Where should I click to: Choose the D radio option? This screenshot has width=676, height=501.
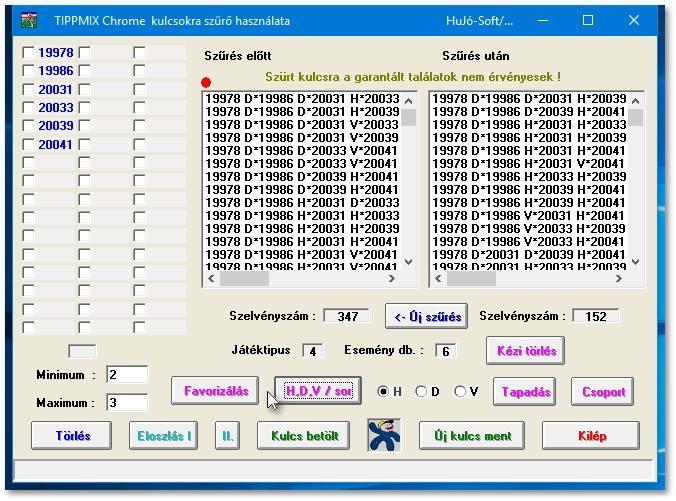tap(421, 391)
